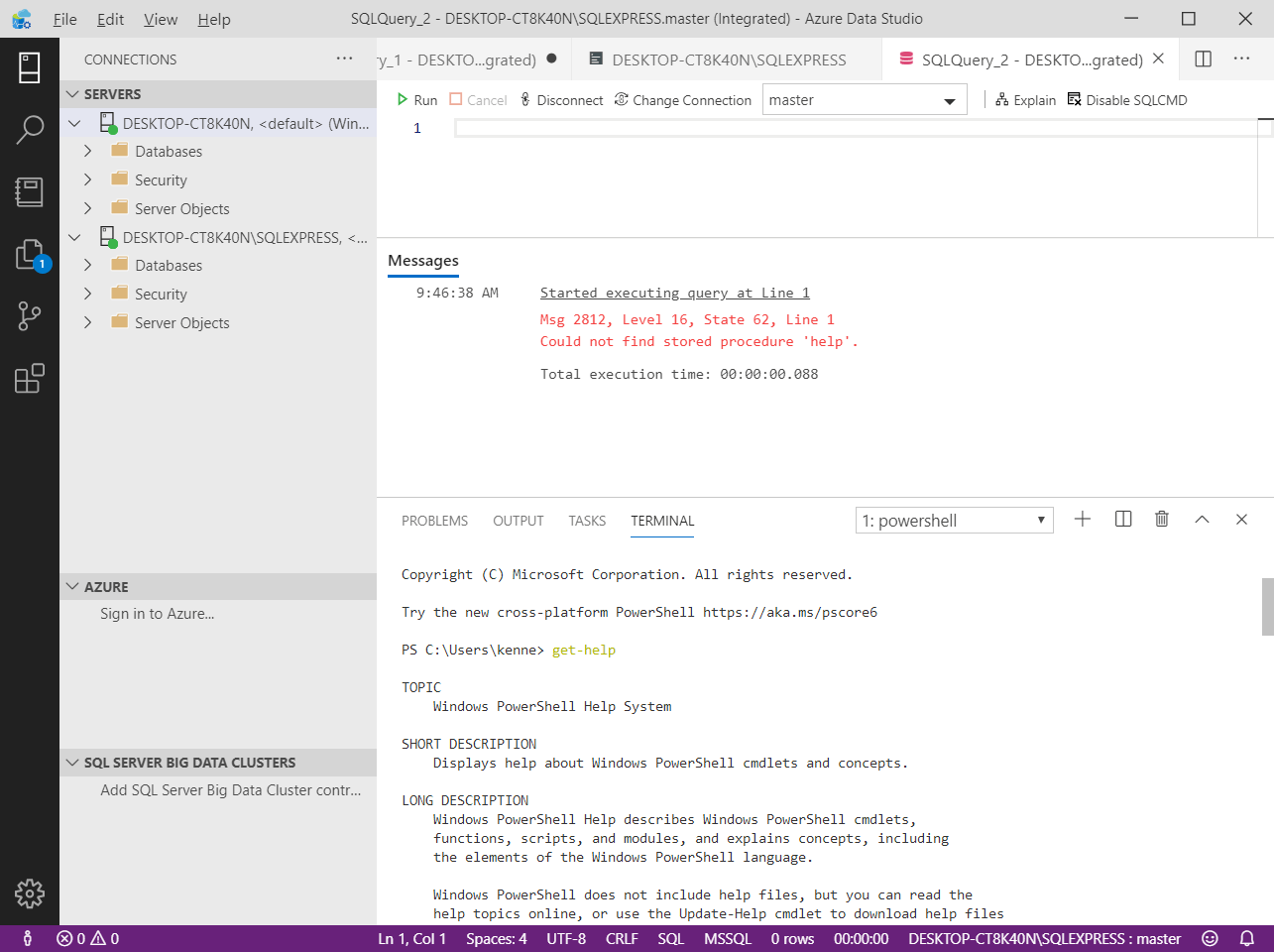Click the Connections panel more actions ellipsis
The width and height of the screenshot is (1274, 952).
coord(344,59)
